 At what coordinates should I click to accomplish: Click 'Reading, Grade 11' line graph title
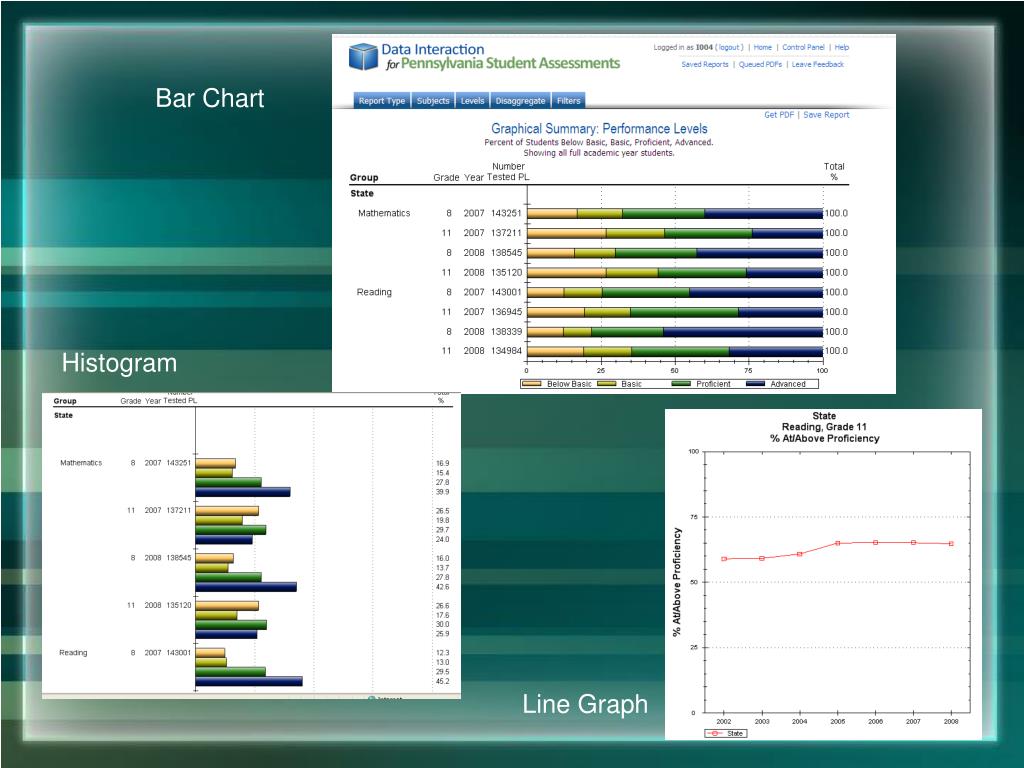tap(824, 426)
